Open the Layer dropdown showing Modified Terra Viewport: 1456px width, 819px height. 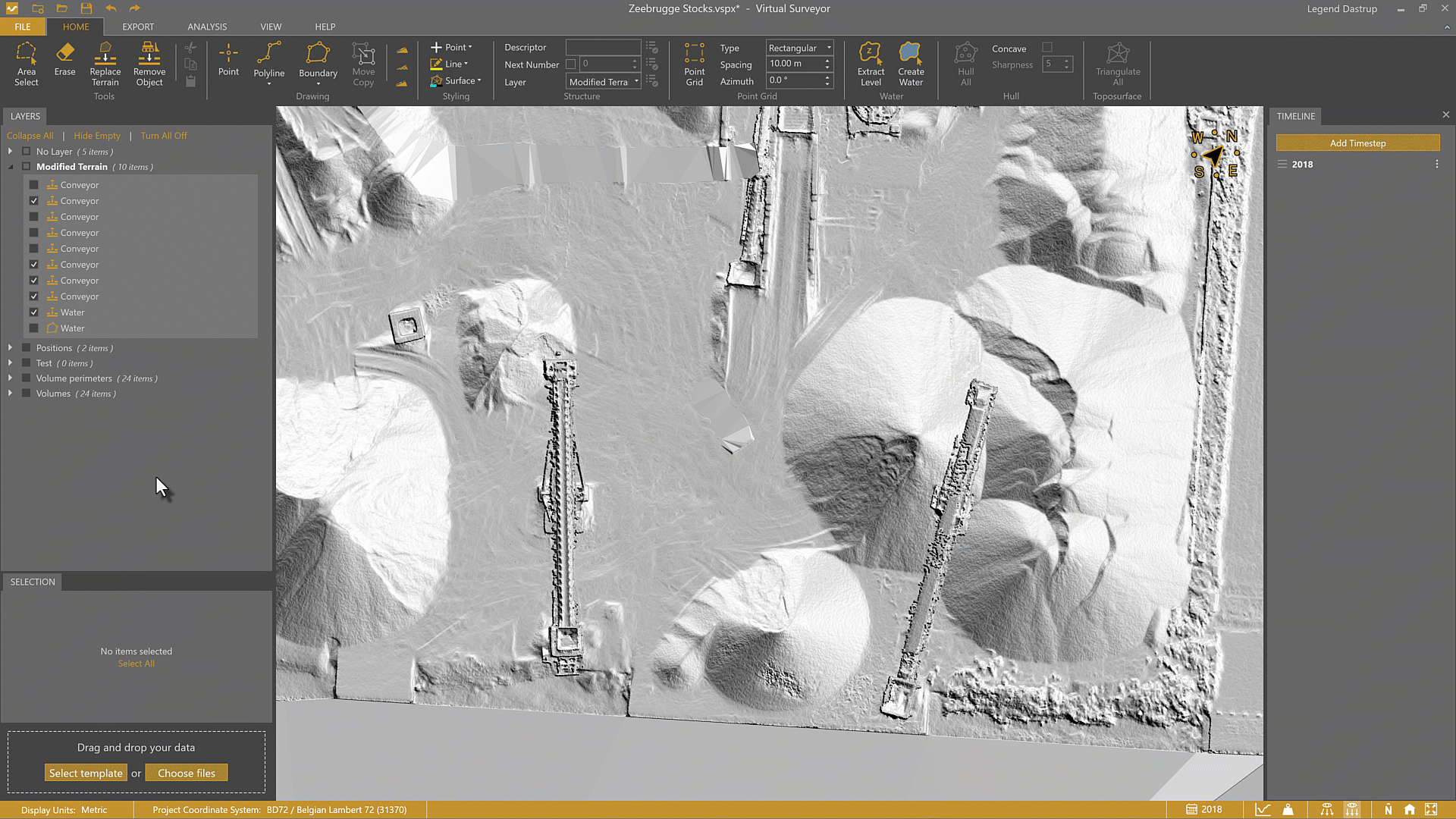pos(604,82)
